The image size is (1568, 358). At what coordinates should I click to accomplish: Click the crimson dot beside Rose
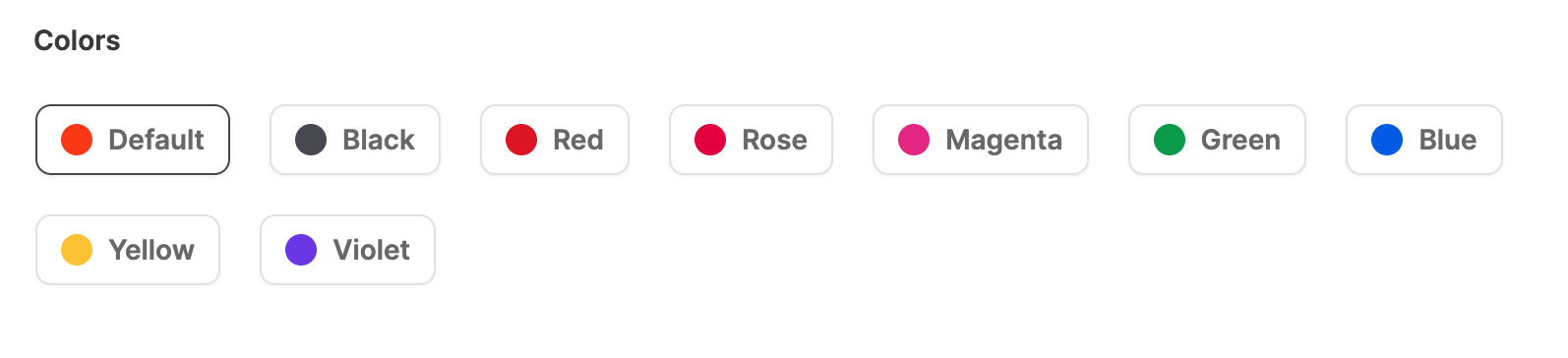710,140
